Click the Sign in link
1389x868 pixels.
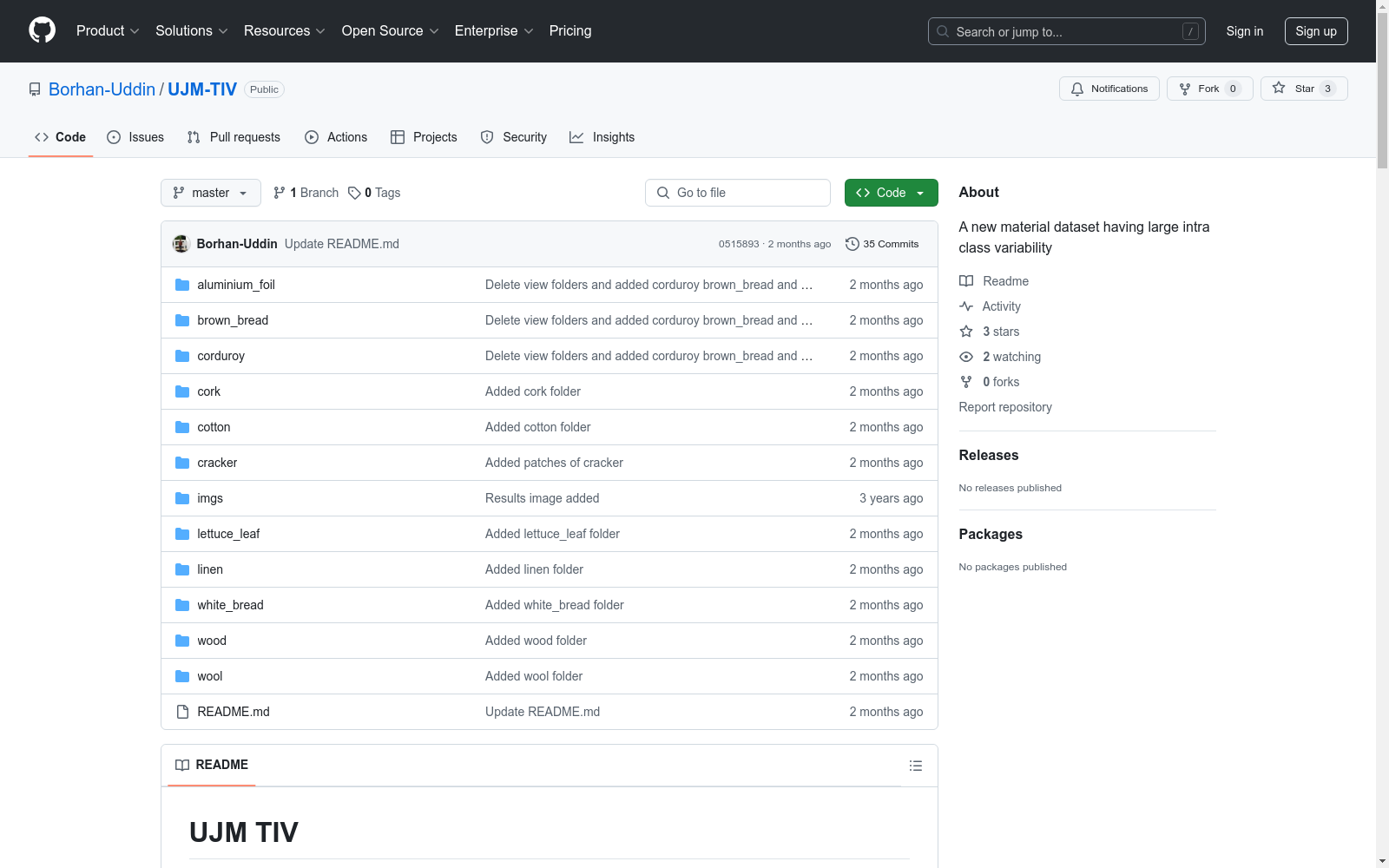(1244, 31)
